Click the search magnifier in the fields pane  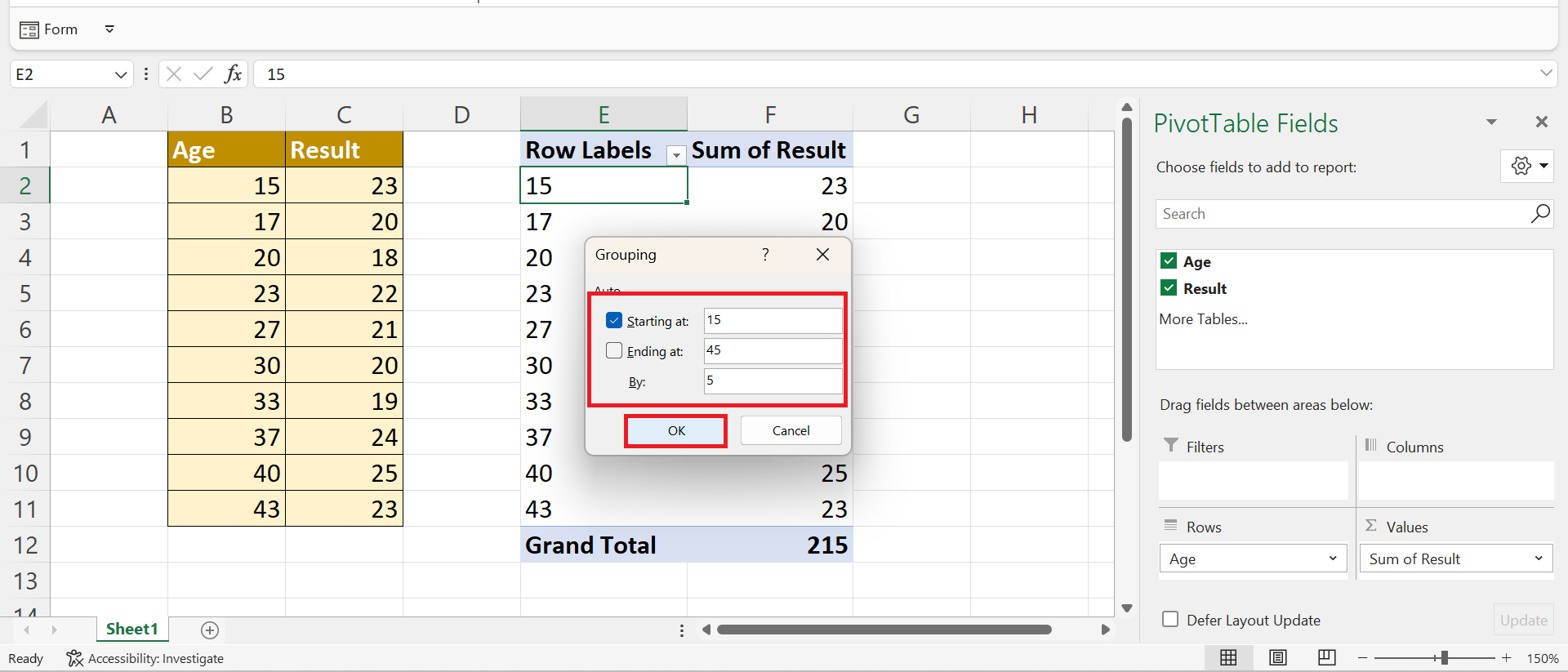coord(1539,214)
